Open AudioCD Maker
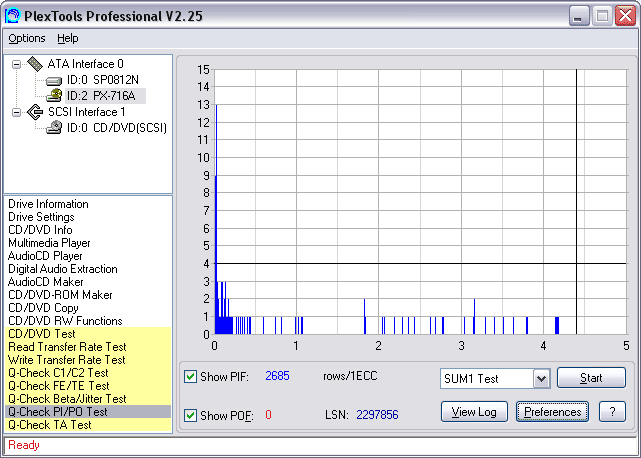Image resolution: width=641 pixels, height=458 pixels. [x=45, y=282]
